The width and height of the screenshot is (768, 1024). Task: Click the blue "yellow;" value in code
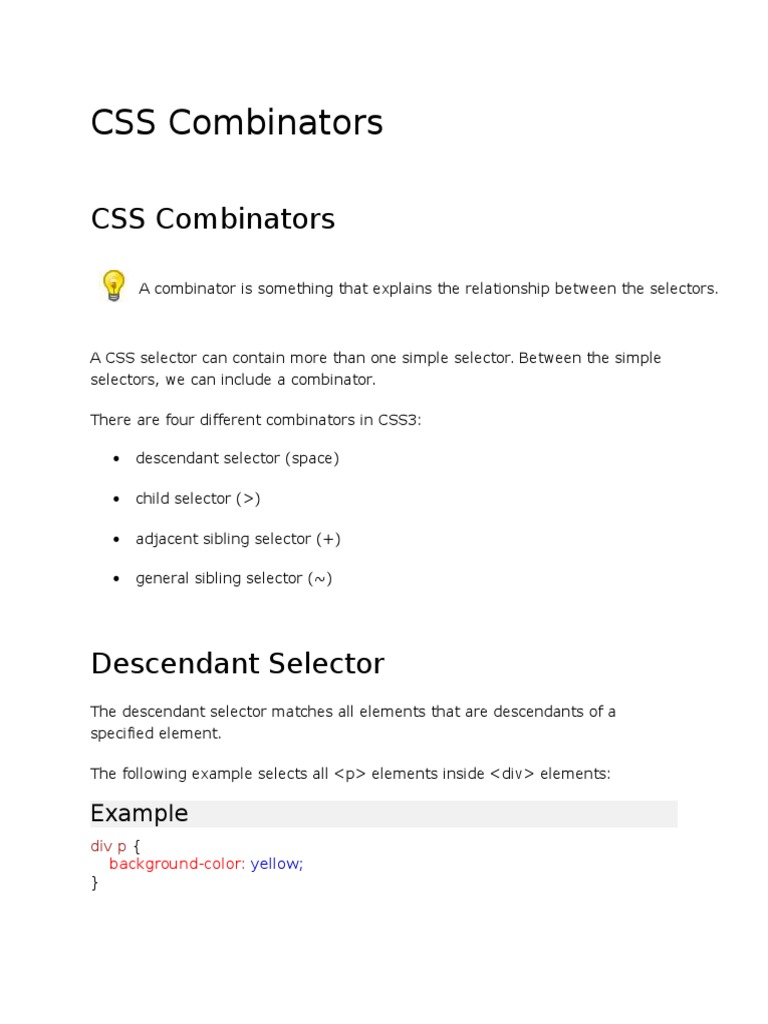pos(277,864)
